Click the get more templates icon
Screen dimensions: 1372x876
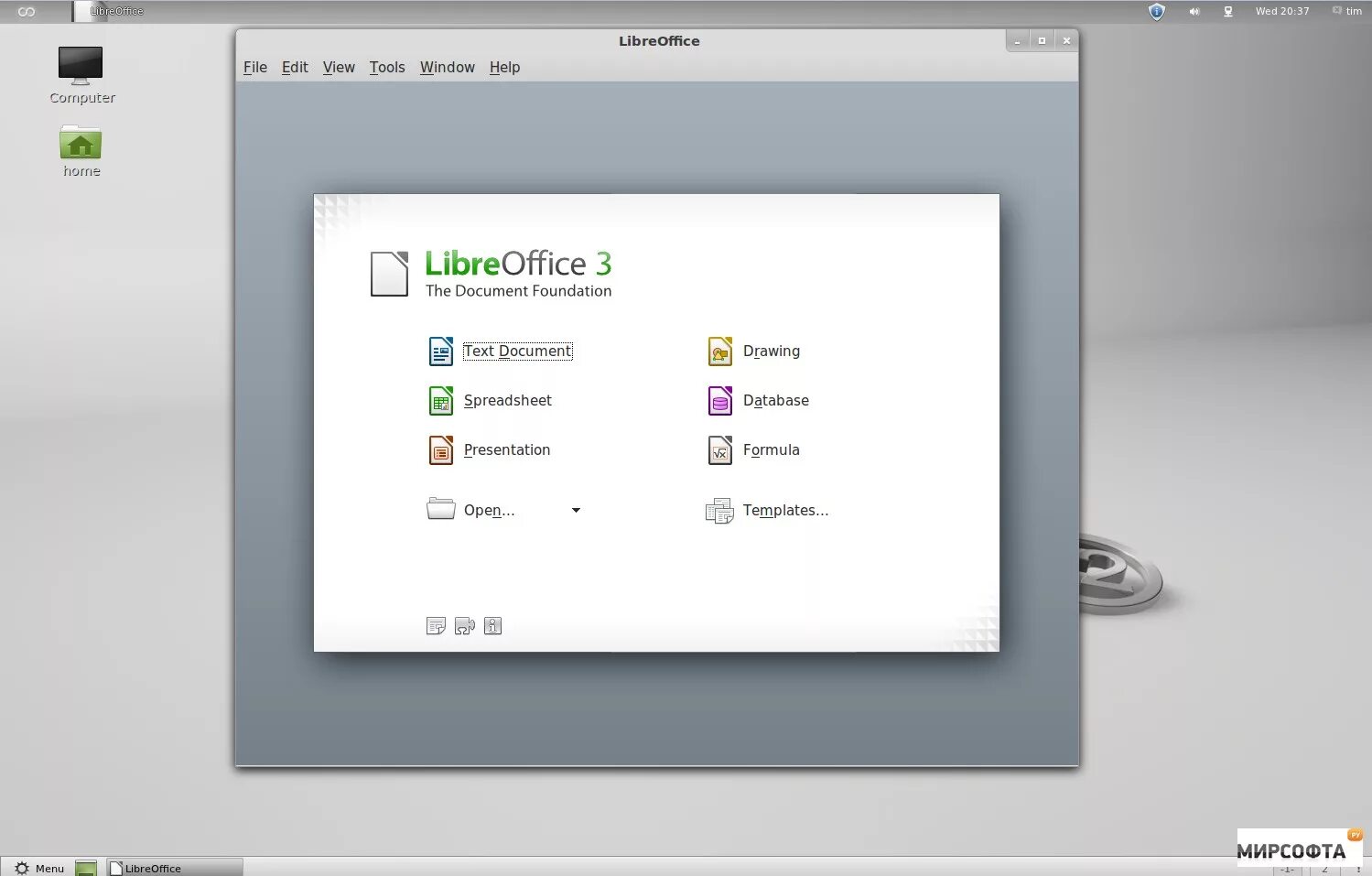[x=436, y=626]
